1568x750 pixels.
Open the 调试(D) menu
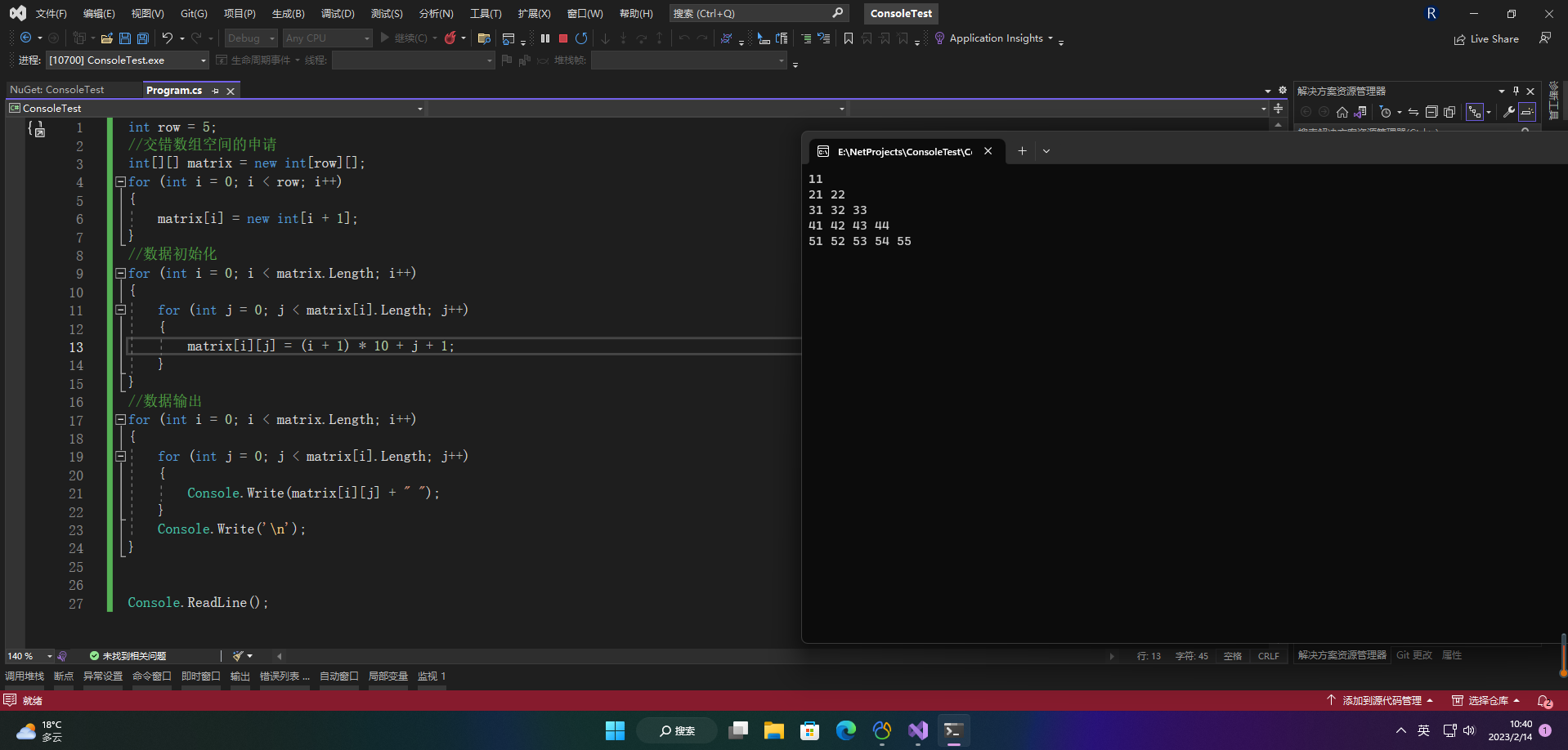[x=338, y=13]
